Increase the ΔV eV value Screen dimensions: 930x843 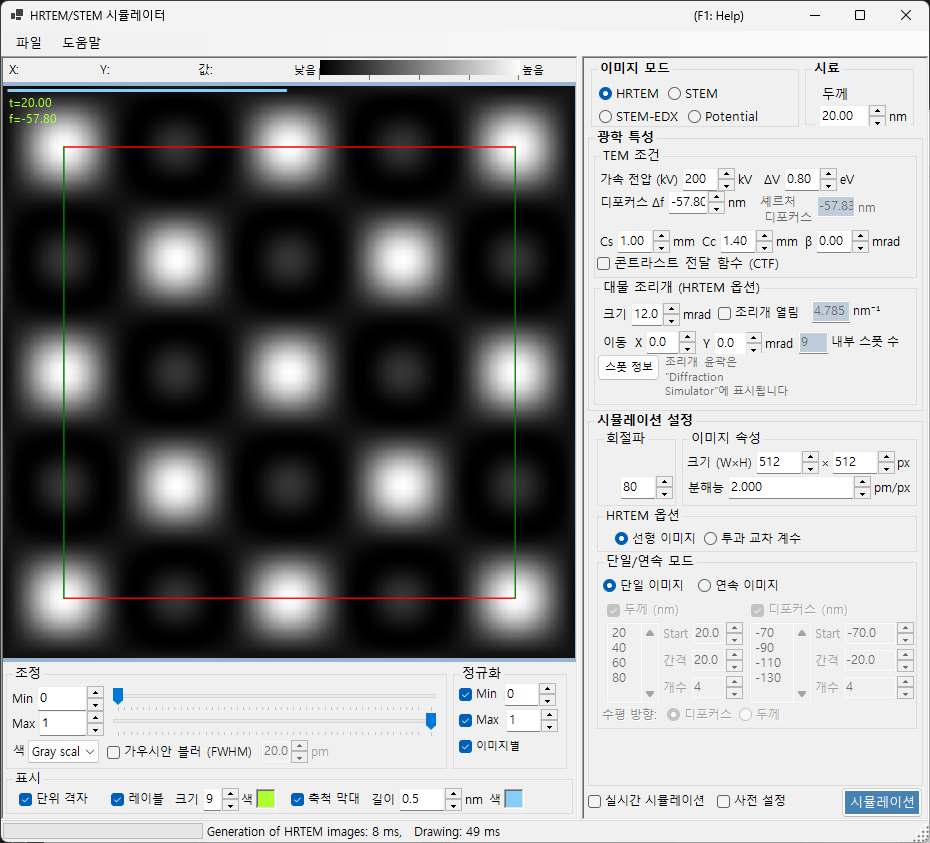pos(829,174)
